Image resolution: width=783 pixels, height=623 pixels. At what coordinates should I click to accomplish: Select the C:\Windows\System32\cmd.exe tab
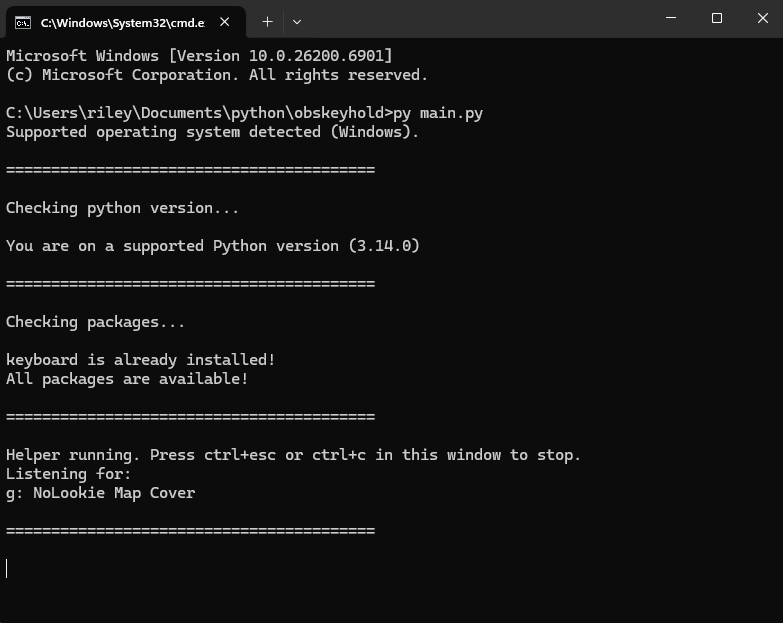120,21
